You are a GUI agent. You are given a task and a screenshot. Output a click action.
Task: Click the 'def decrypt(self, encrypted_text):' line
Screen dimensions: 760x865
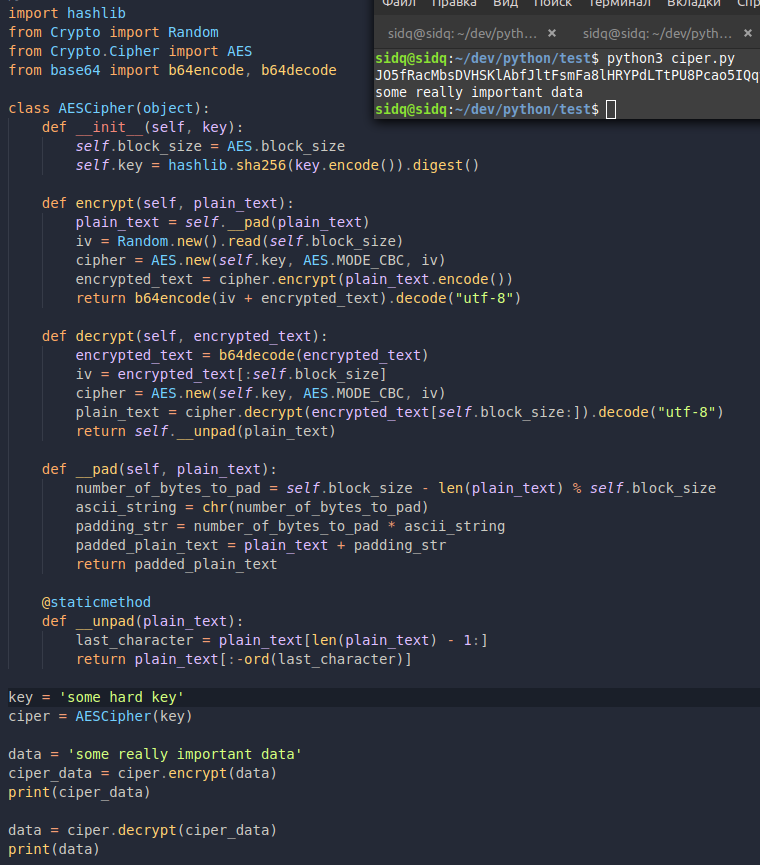click(185, 336)
